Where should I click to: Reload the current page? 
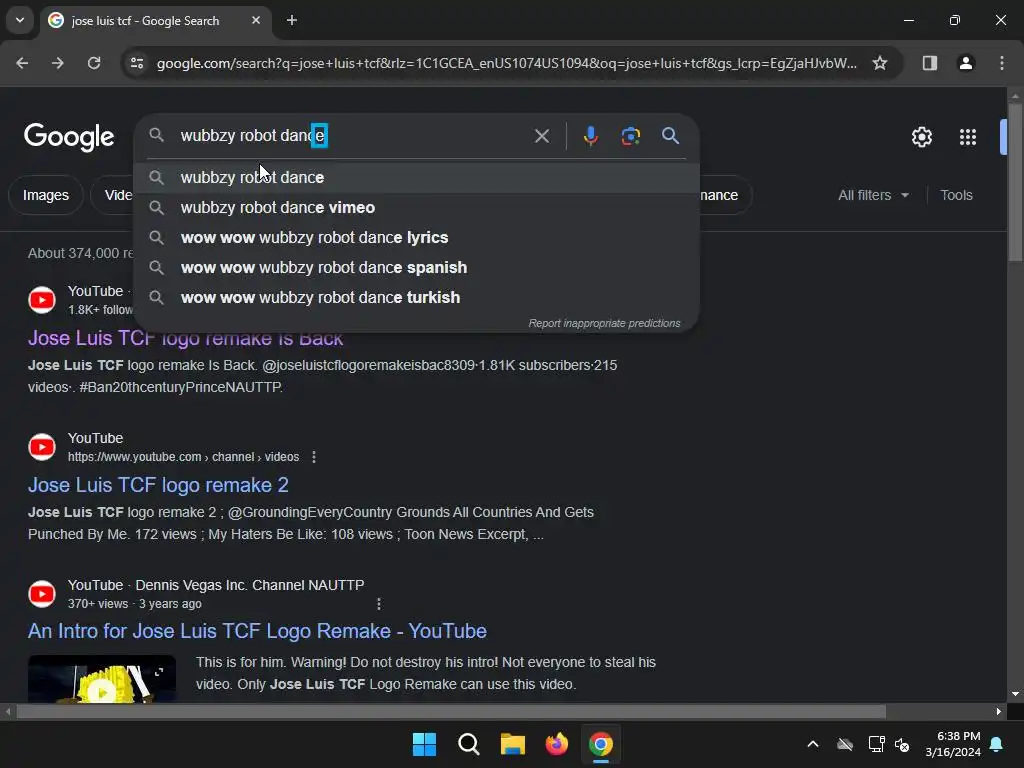(94, 63)
